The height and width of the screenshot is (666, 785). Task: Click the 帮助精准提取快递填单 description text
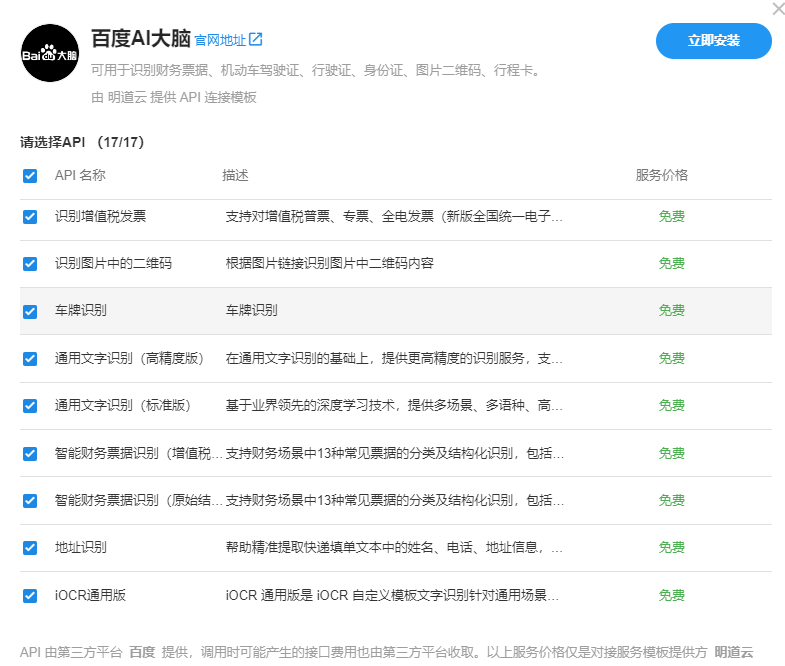click(x=394, y=547)
